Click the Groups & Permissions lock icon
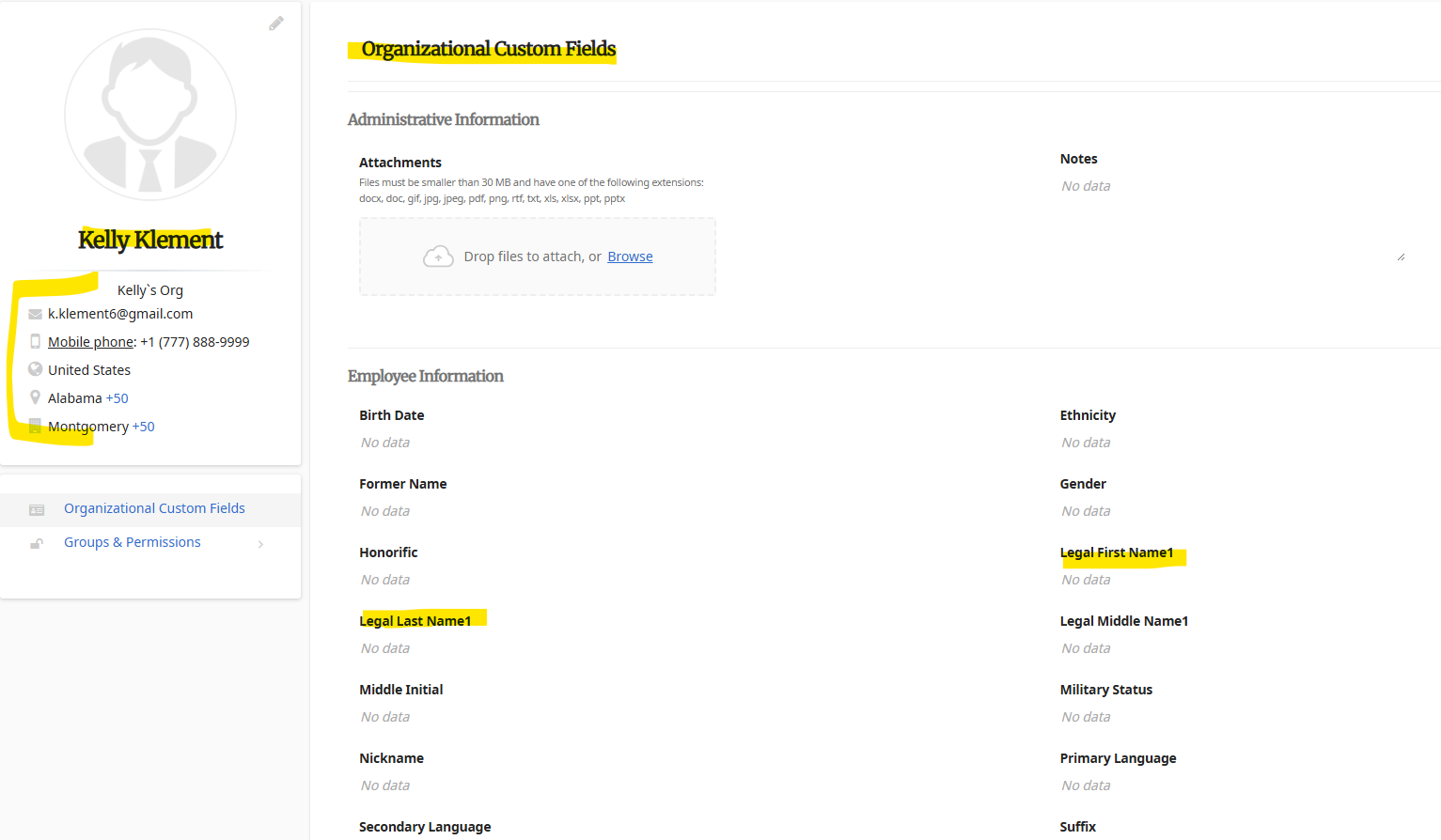Screen dimensions: 1441x840 pos(37,543)
